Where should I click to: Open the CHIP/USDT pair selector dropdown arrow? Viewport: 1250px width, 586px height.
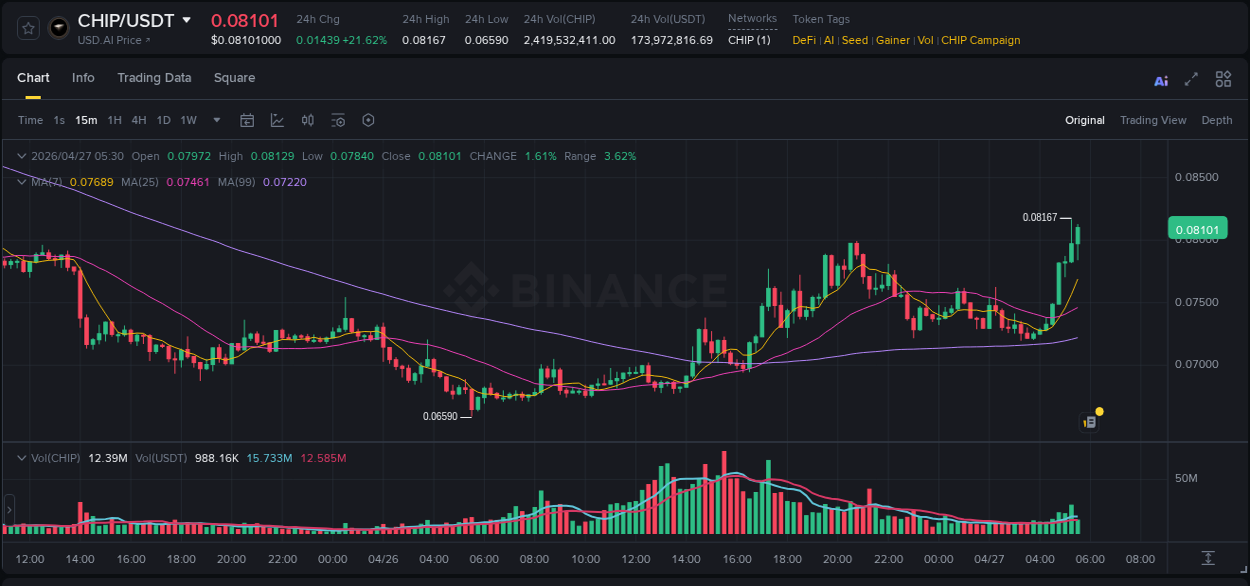click(x=186, y=20)
